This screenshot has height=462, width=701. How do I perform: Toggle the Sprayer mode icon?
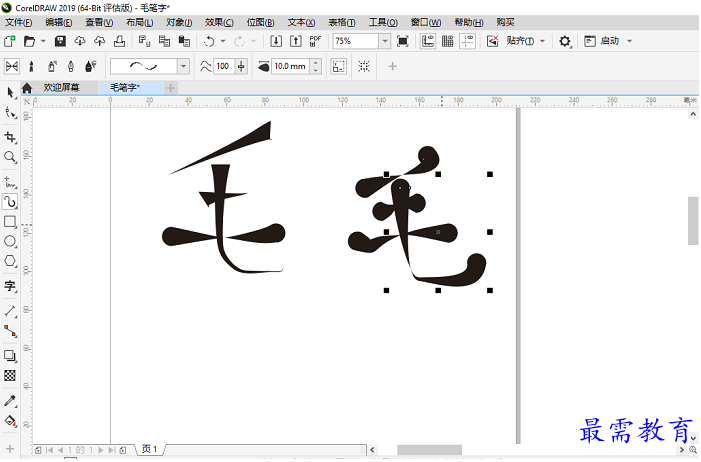click(x=51, y=67)
